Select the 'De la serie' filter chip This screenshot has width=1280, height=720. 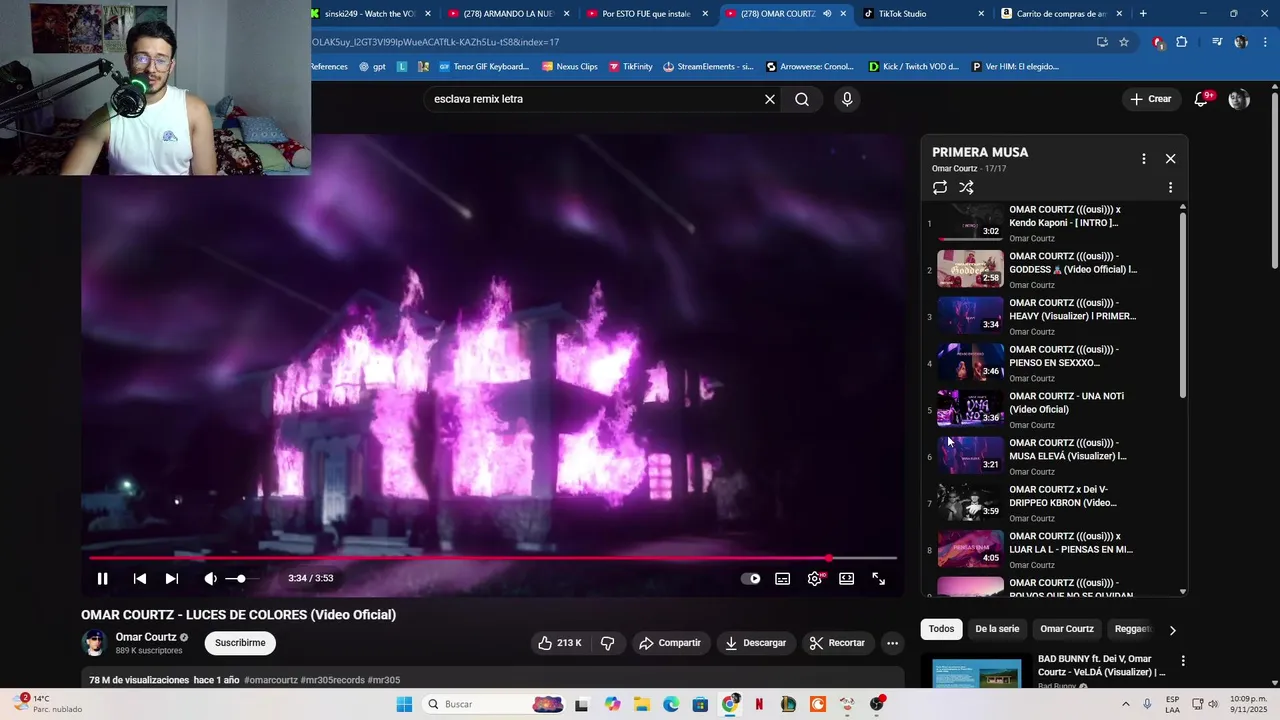click(x=997, y=629)
